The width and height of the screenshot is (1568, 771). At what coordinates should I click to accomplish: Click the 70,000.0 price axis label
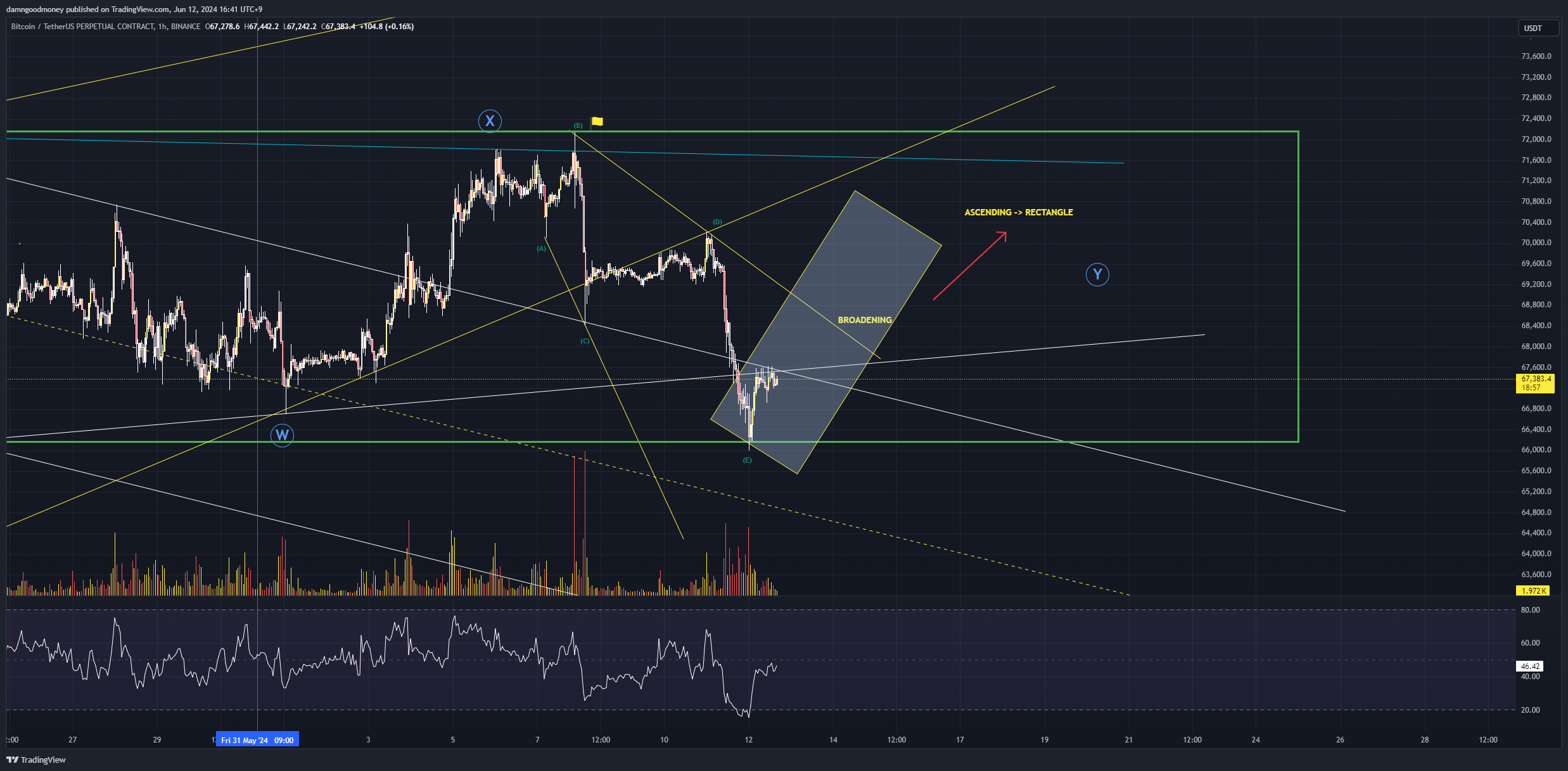pyautogui.click(x=1536, y=243)
